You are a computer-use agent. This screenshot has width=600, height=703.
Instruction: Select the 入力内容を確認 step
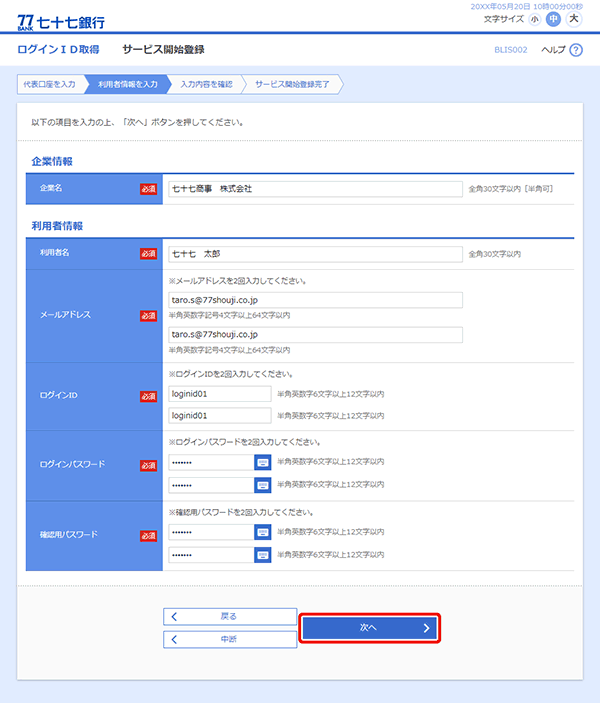tap(207, 84)
